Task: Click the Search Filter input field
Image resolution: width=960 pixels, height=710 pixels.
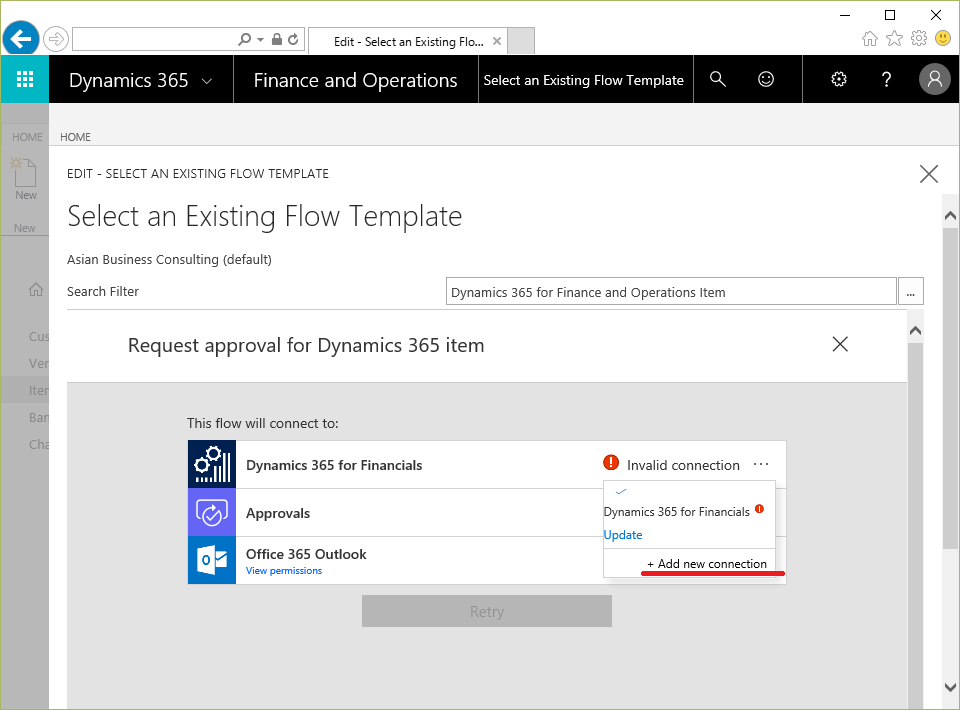Action: (671, 292)
